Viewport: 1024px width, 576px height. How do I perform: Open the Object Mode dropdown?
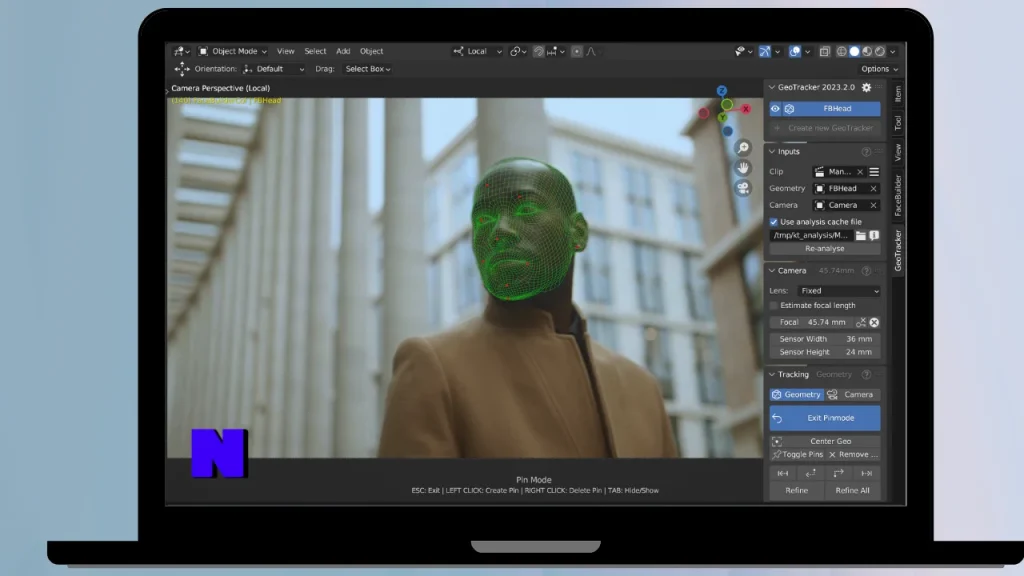[232, 51]
